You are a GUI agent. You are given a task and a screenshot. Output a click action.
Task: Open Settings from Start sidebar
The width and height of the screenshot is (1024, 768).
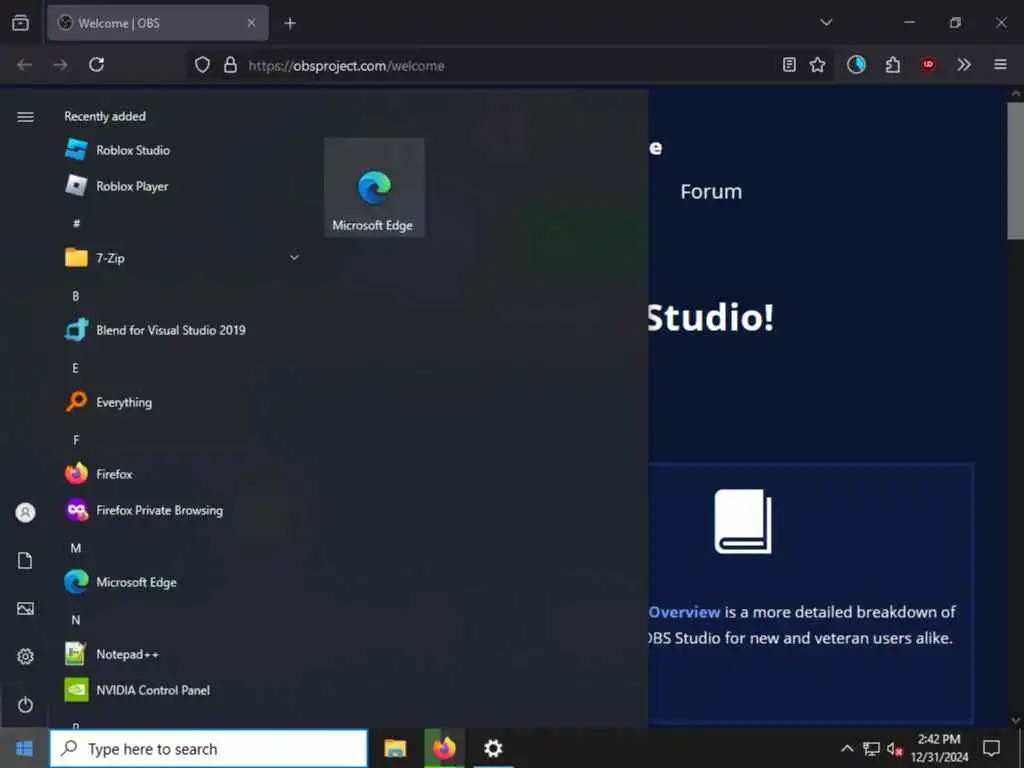tap(25, 656)
